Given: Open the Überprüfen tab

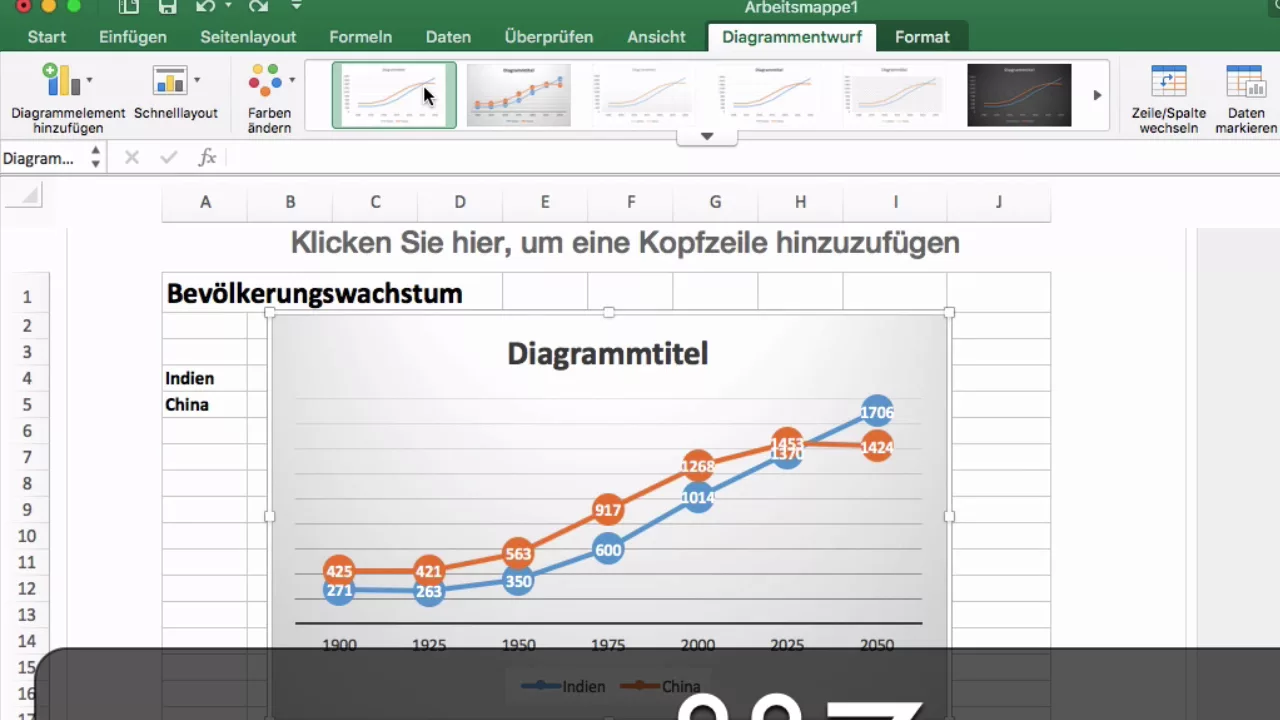Looking at the screenshot, I should (549, 37).
